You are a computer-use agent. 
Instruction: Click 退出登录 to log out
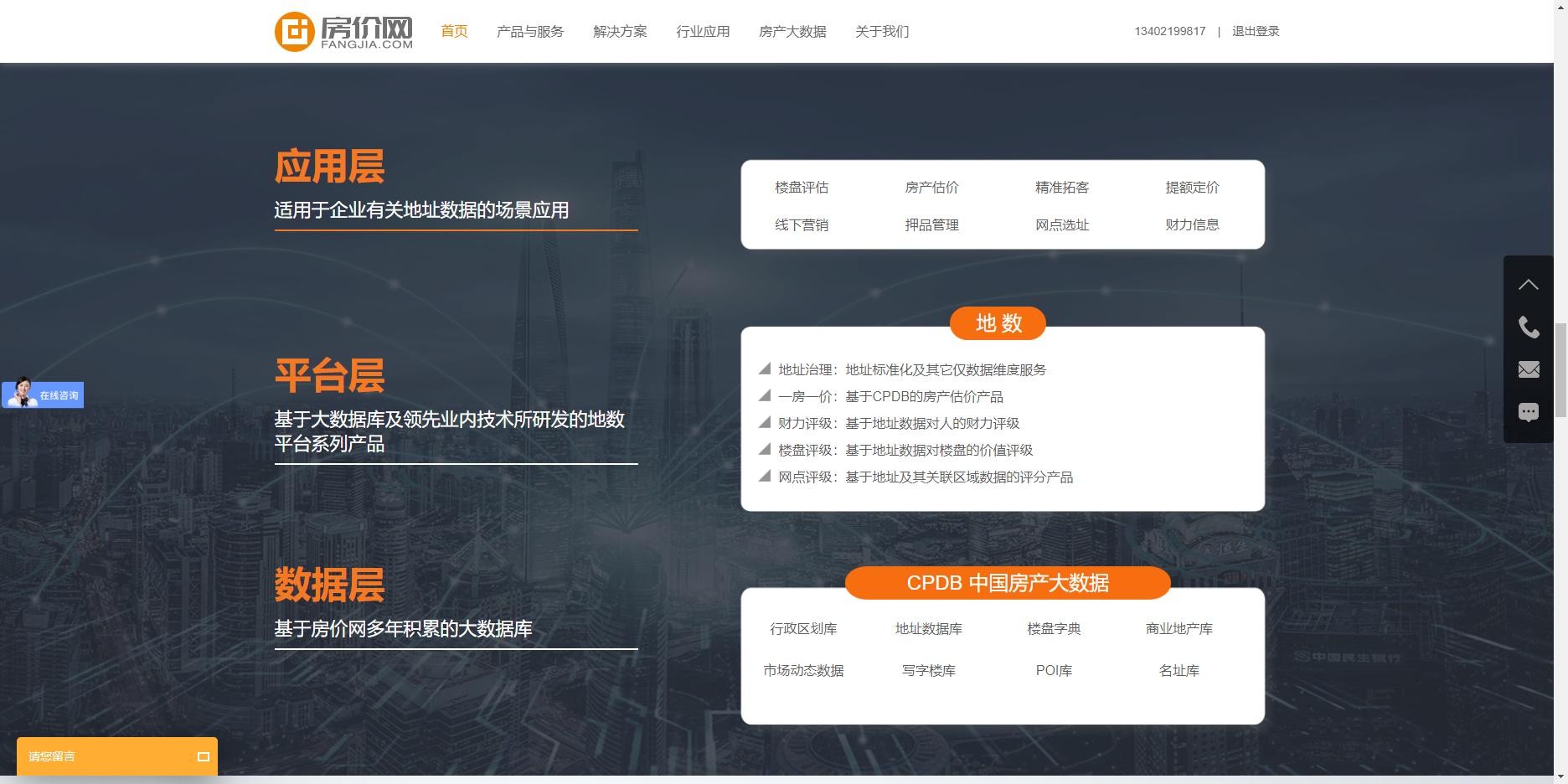[1255, 32]
